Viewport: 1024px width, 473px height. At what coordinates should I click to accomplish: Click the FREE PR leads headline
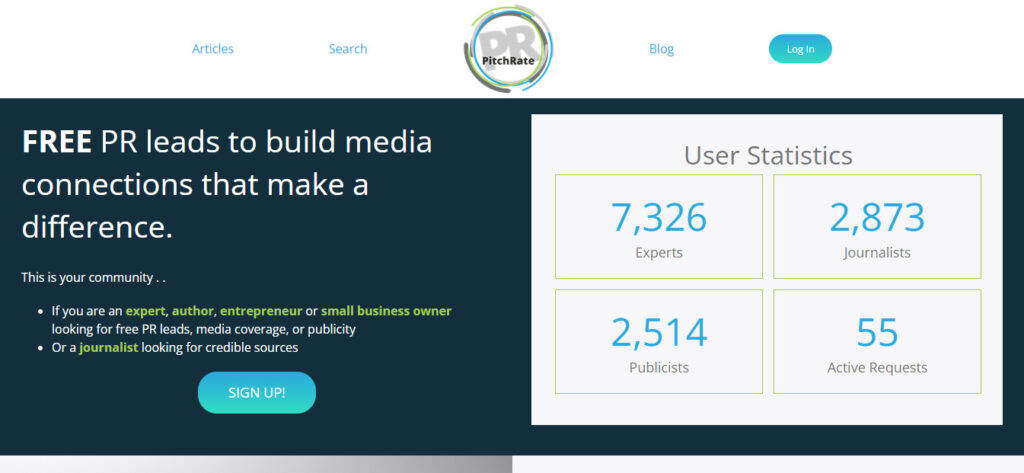227,185
